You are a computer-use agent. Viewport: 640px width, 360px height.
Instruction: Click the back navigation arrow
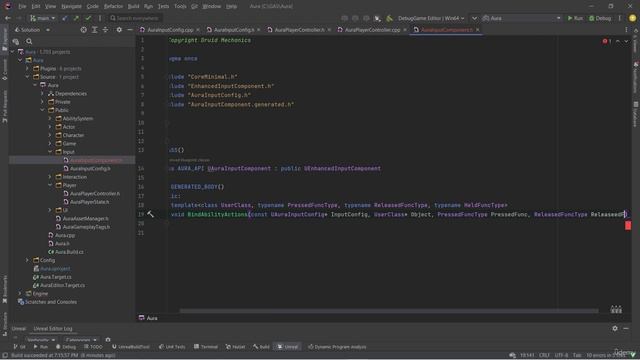tap(8, 18)
